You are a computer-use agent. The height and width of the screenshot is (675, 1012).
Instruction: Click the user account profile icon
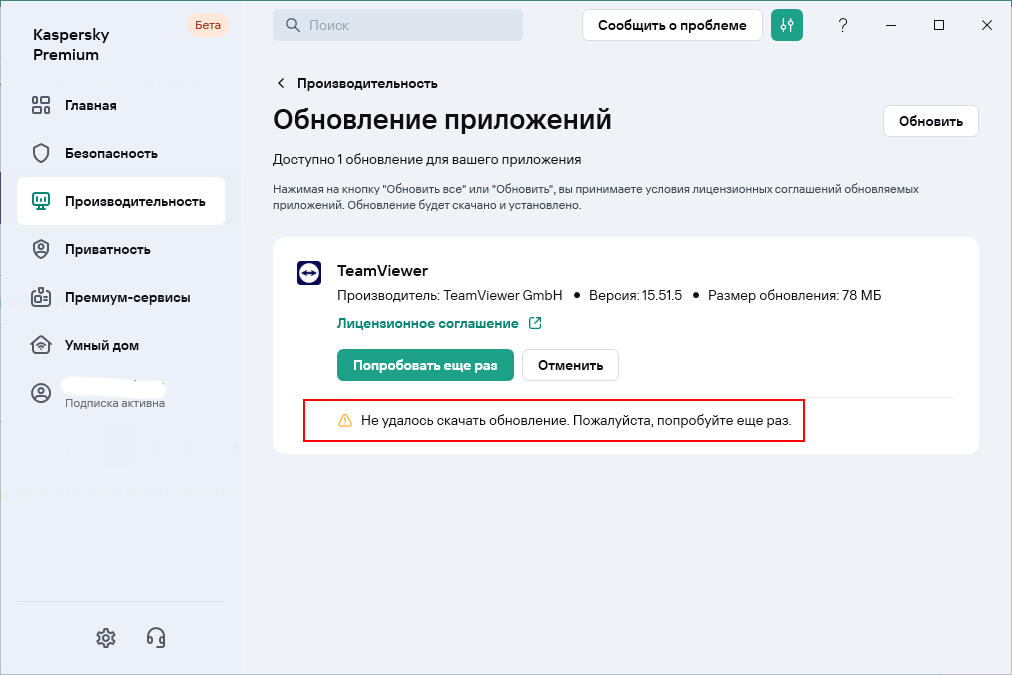[x=41, y=393]
